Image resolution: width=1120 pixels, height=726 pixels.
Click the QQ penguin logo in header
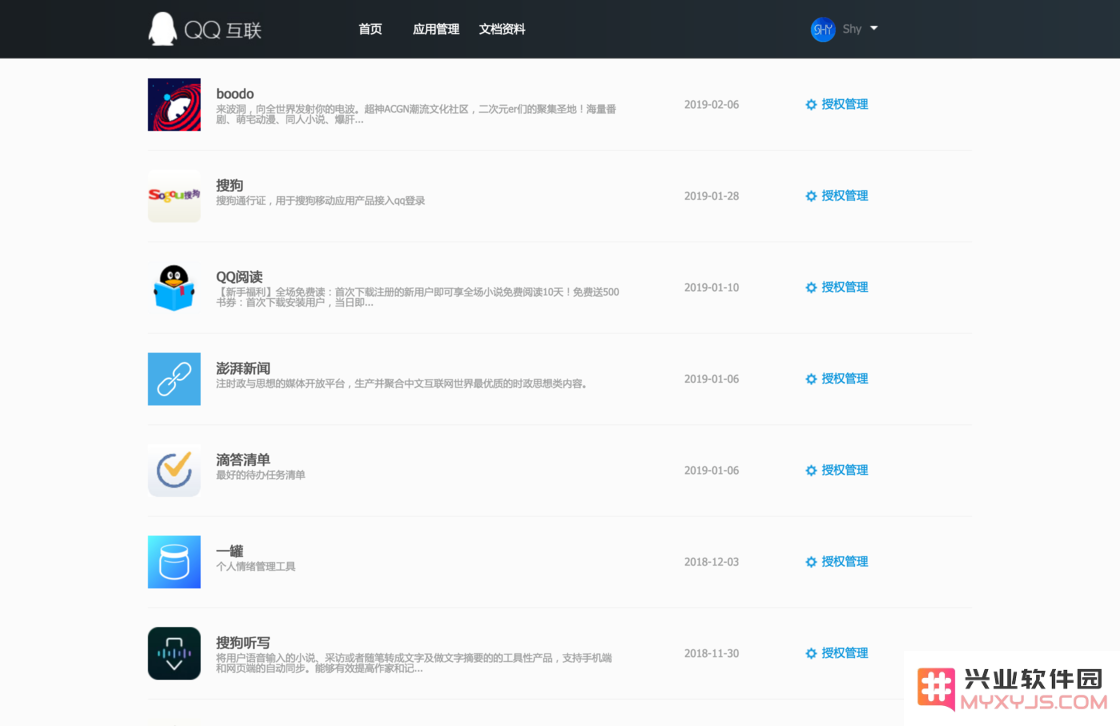pos(162,29)
